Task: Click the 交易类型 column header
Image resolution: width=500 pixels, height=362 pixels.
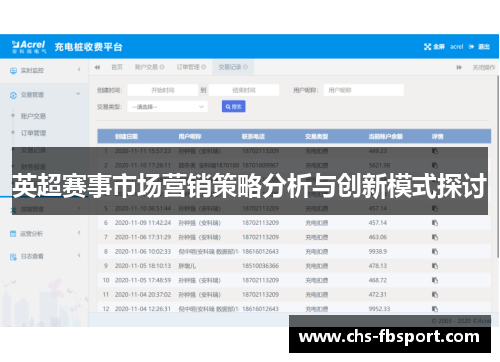Action: pos(317,136)
